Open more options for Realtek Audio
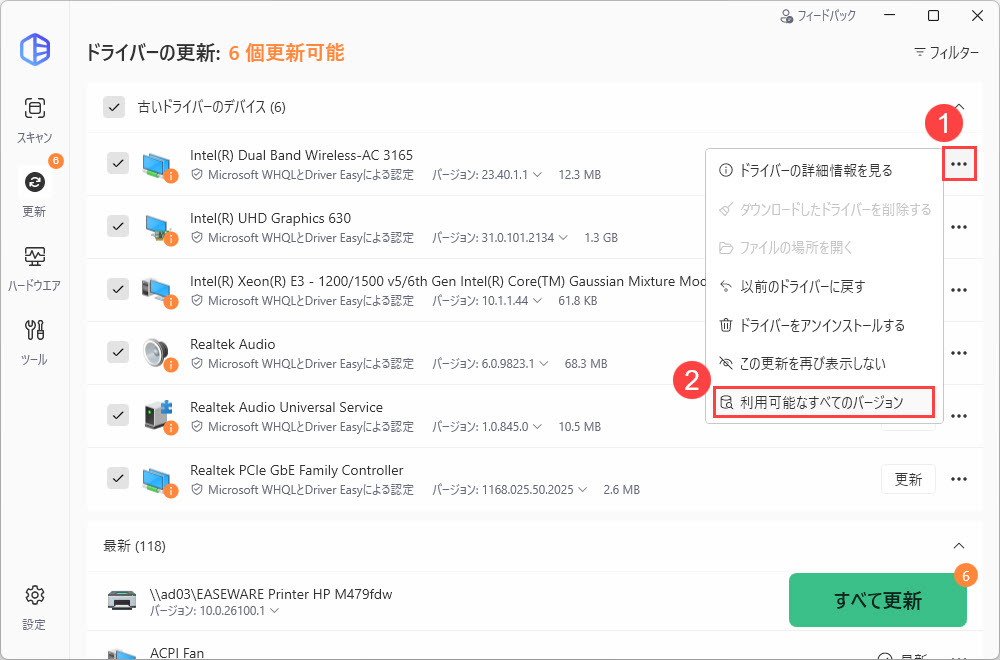Image resolution: width=1000 pixels, height=660 pixels. 959,353
